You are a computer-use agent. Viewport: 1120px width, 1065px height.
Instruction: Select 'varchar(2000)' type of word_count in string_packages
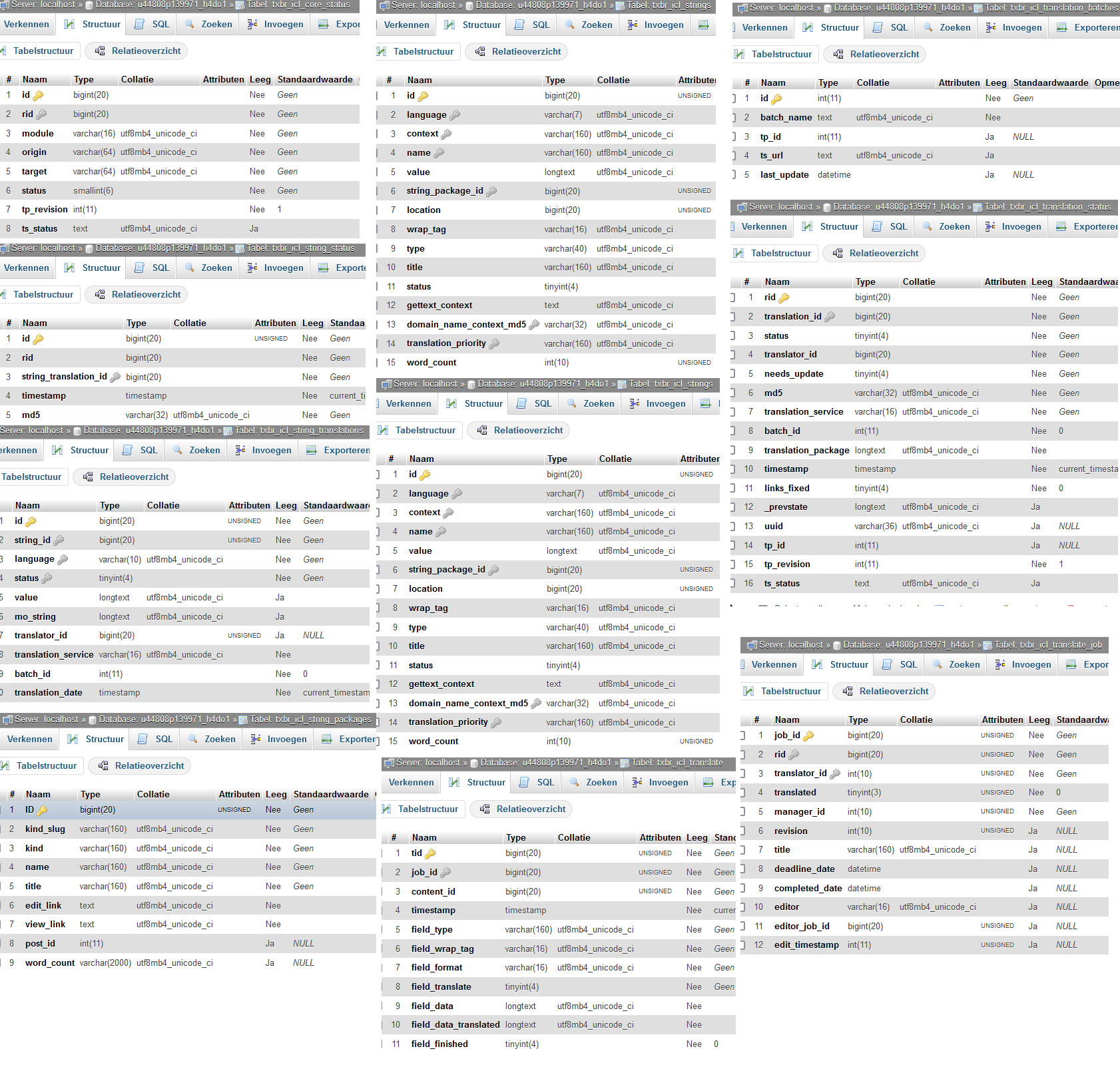click(x=105, y=963)
